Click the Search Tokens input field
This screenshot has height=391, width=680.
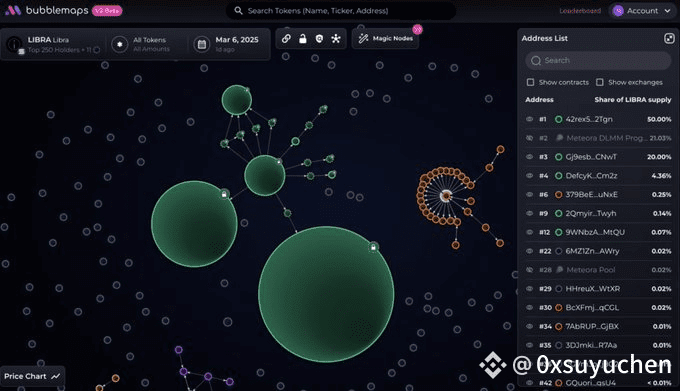click(341, 11)
